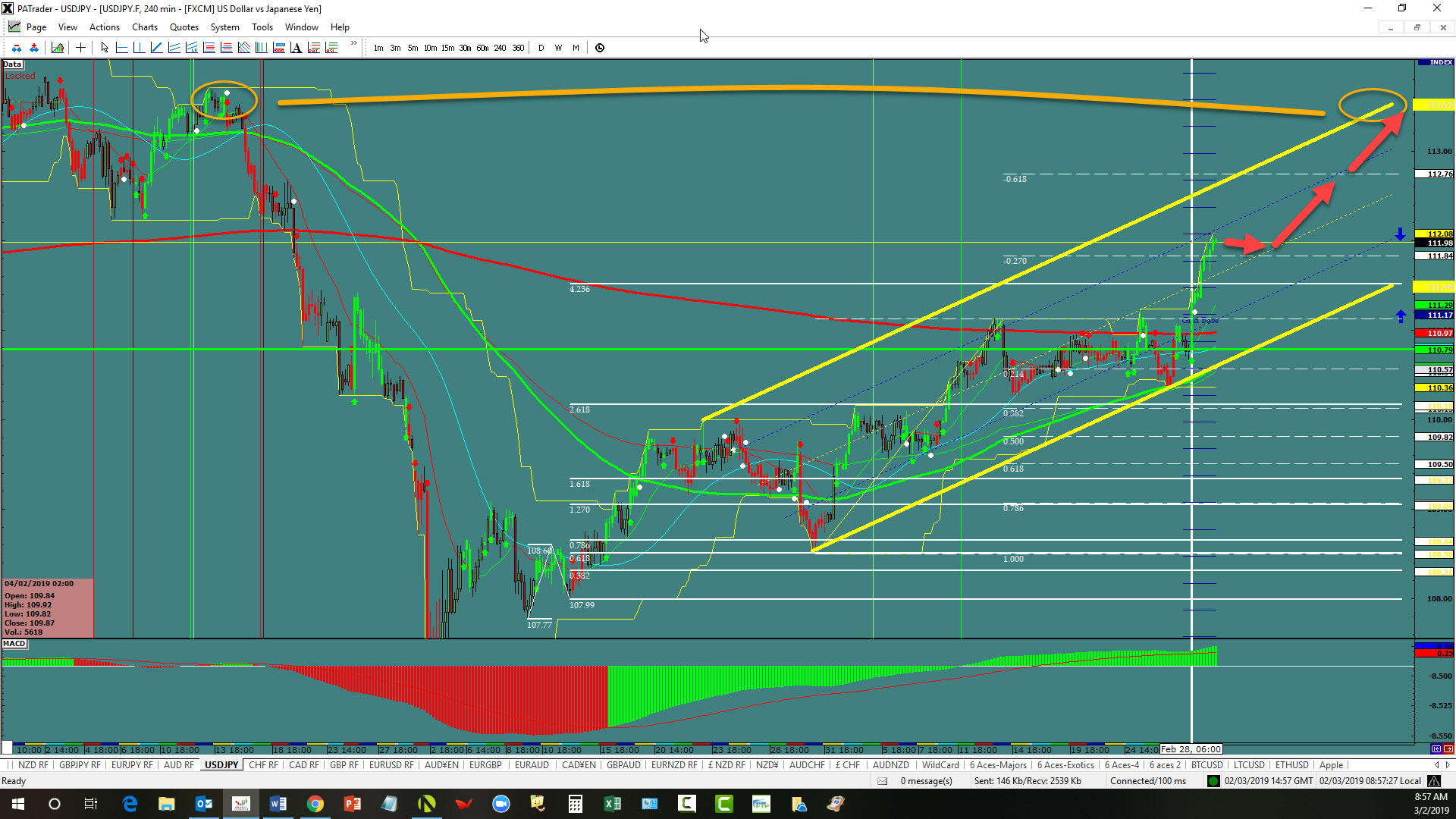Switch to the GBPJPY RF tab

80,765
